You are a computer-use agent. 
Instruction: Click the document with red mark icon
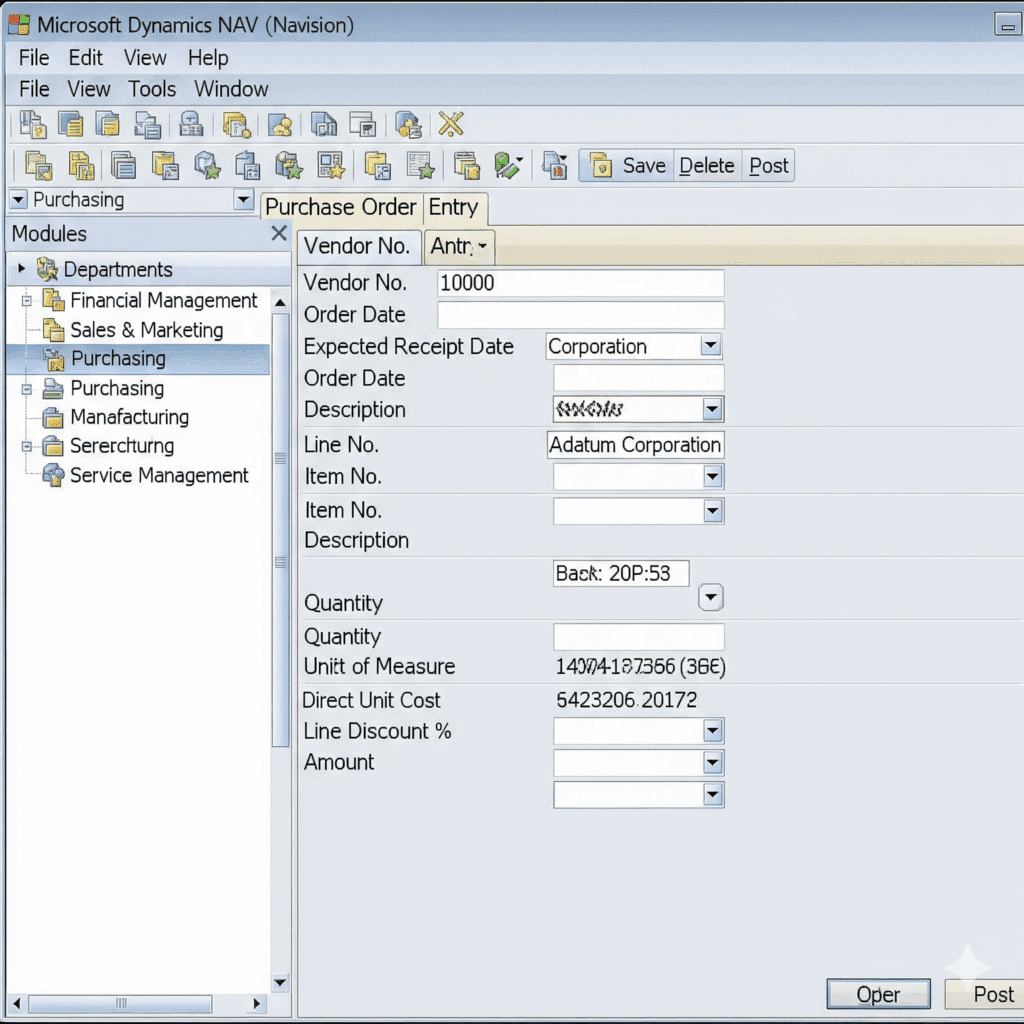click(x=554, y=166)
